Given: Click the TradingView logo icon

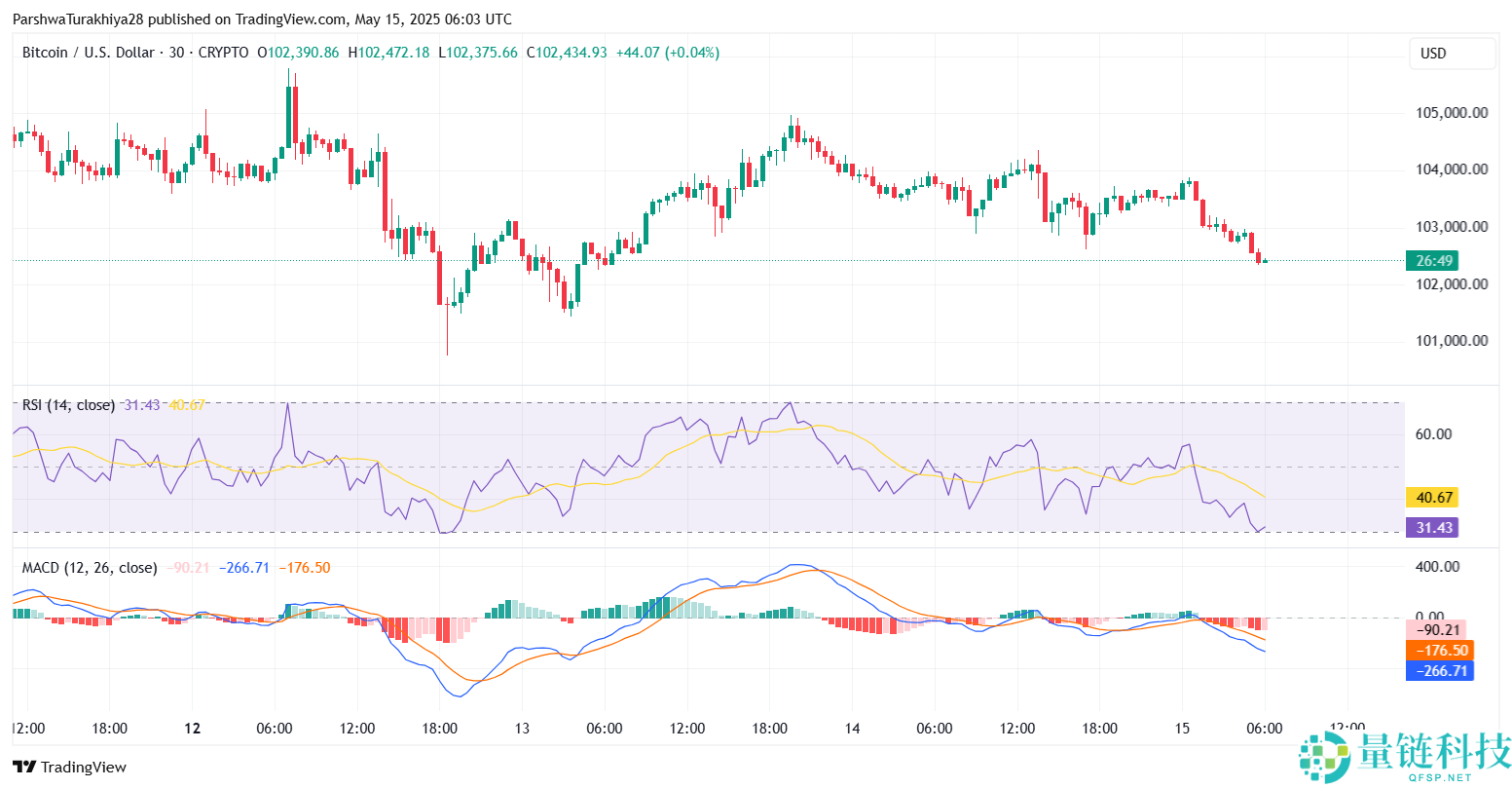Looking at the screenshot, I should click(23, 767).
